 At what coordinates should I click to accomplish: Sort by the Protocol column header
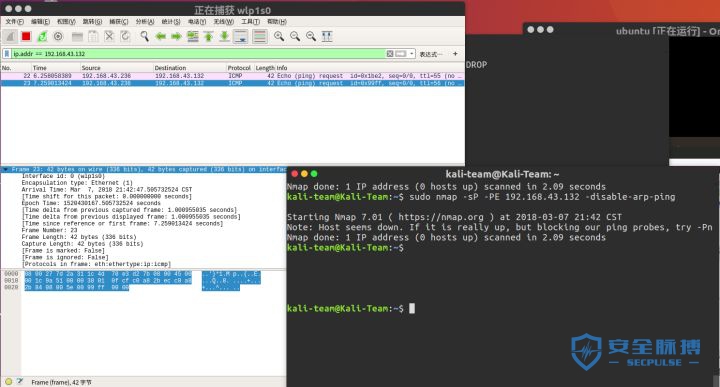[x=239, y=68]
